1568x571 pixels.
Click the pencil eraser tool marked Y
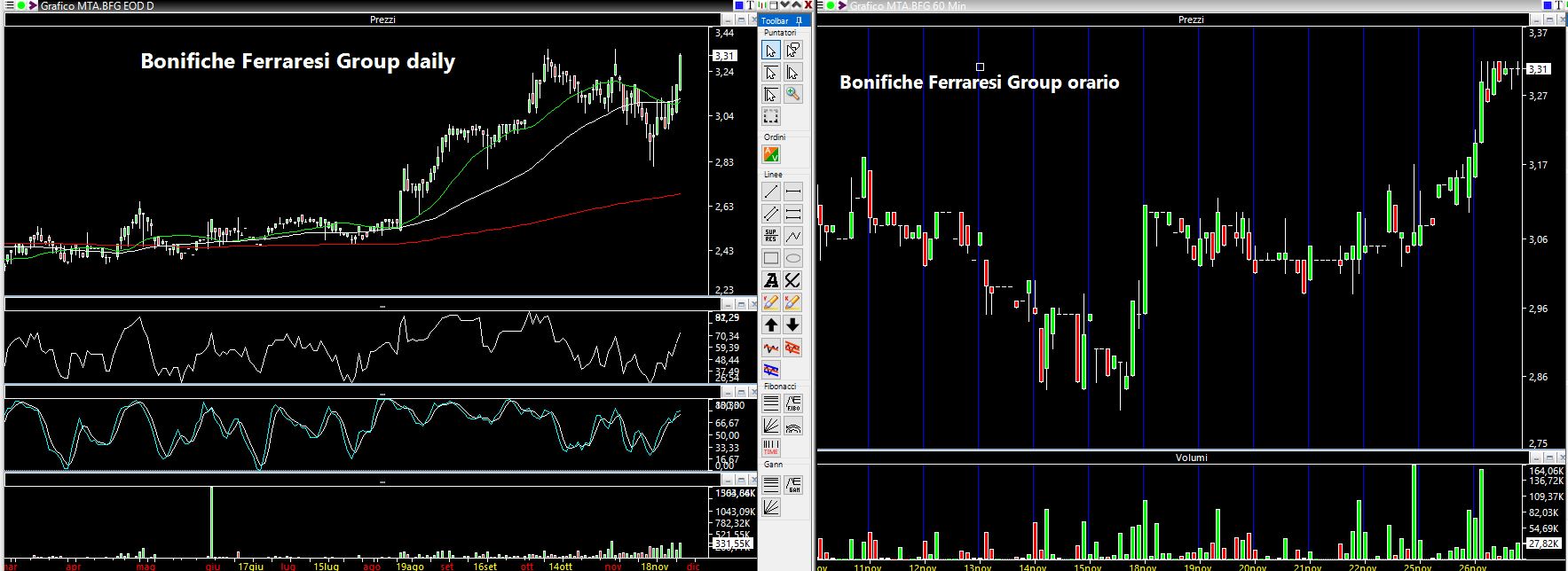pos(770,302)
